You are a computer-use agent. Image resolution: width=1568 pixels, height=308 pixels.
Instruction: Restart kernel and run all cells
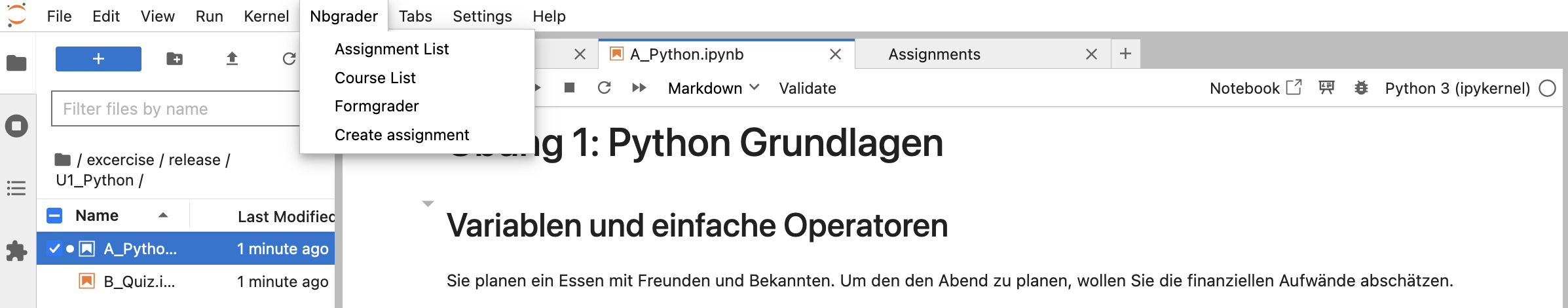639,88
